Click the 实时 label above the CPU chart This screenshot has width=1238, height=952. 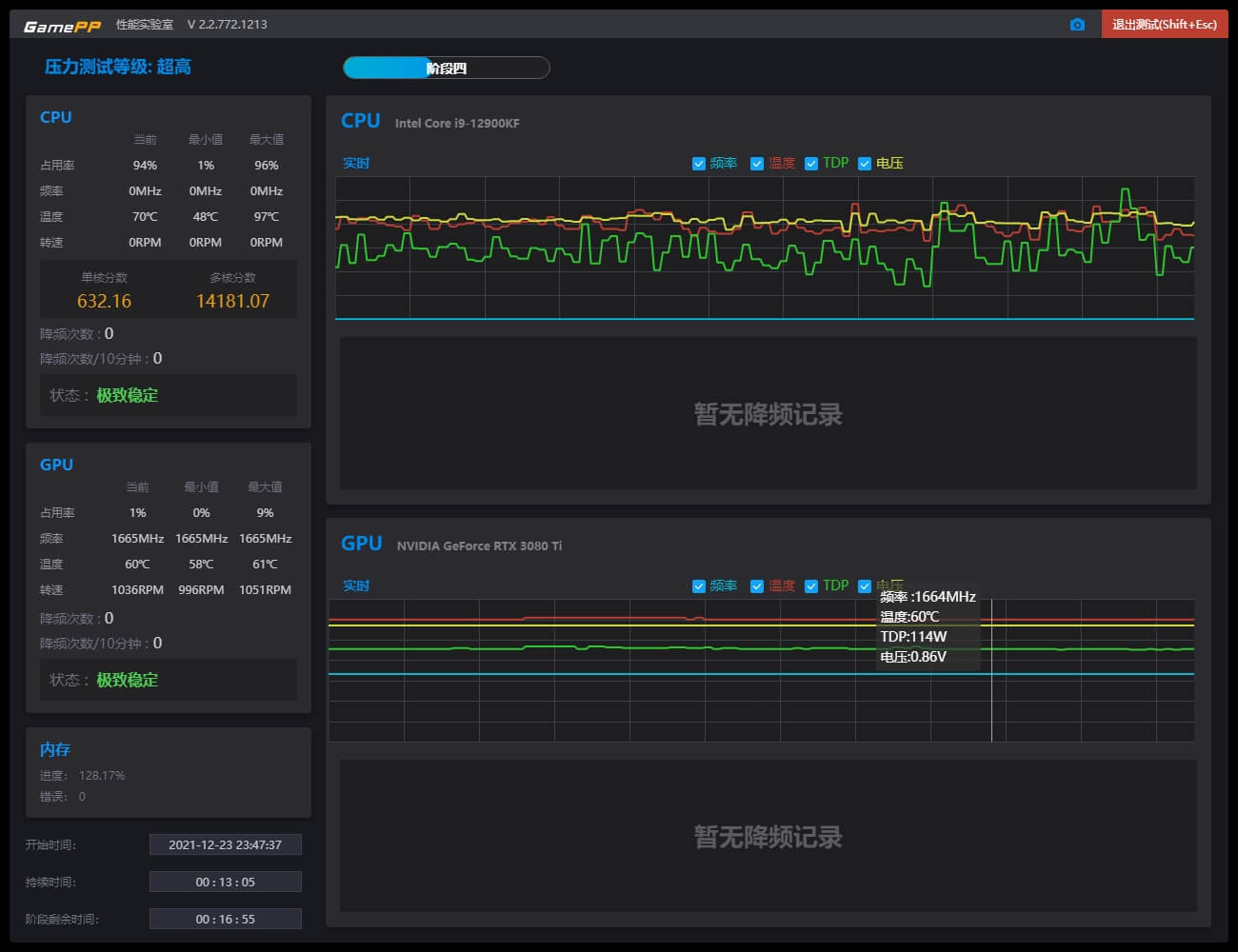[x=356, y=164]
